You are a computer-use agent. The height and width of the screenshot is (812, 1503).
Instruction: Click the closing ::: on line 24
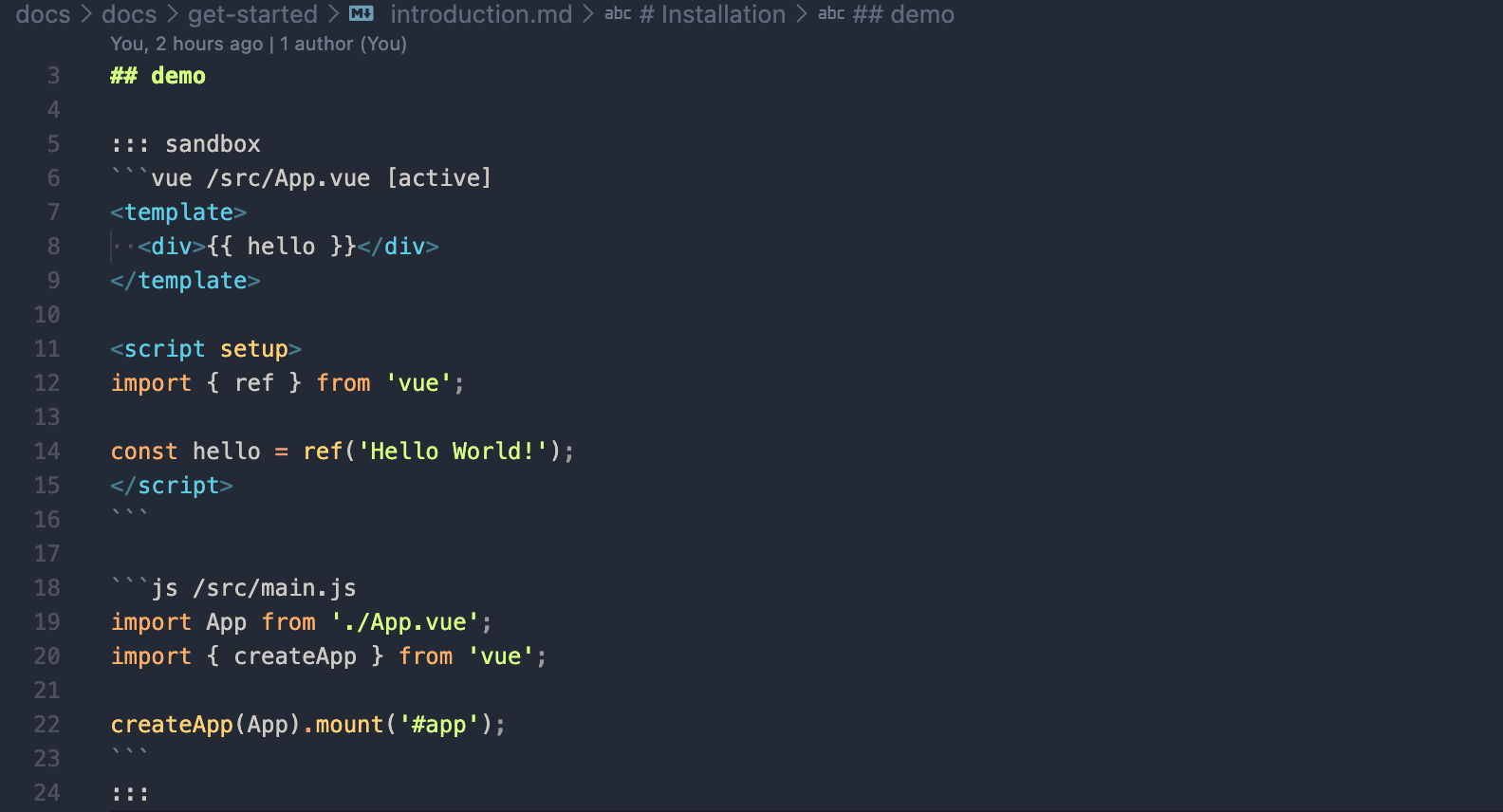pyautogui.click(x=130, y=793)
